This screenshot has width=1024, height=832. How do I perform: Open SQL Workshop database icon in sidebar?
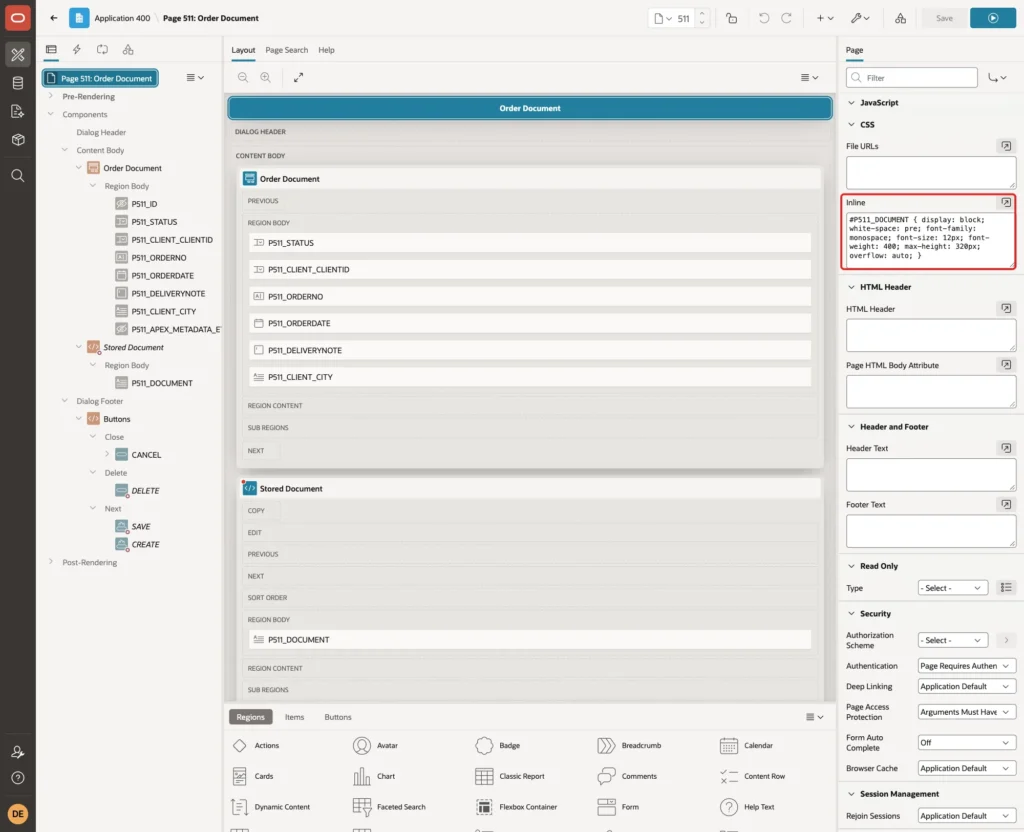[18, 83]
